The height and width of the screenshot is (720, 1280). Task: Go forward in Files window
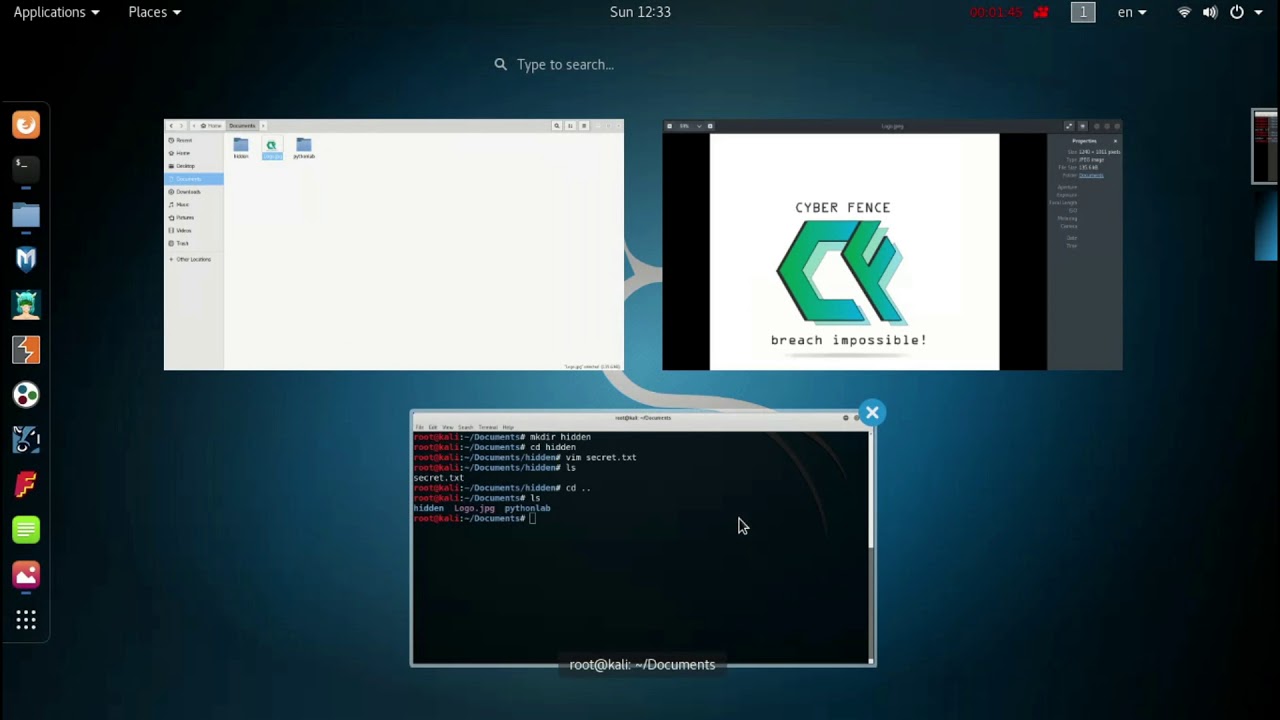point(181,125)
